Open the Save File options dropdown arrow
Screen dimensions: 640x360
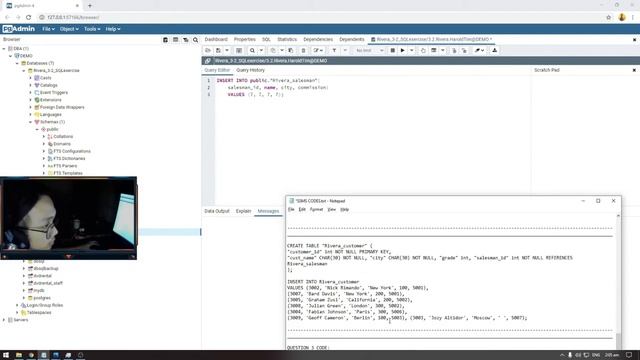coord(227,50)
